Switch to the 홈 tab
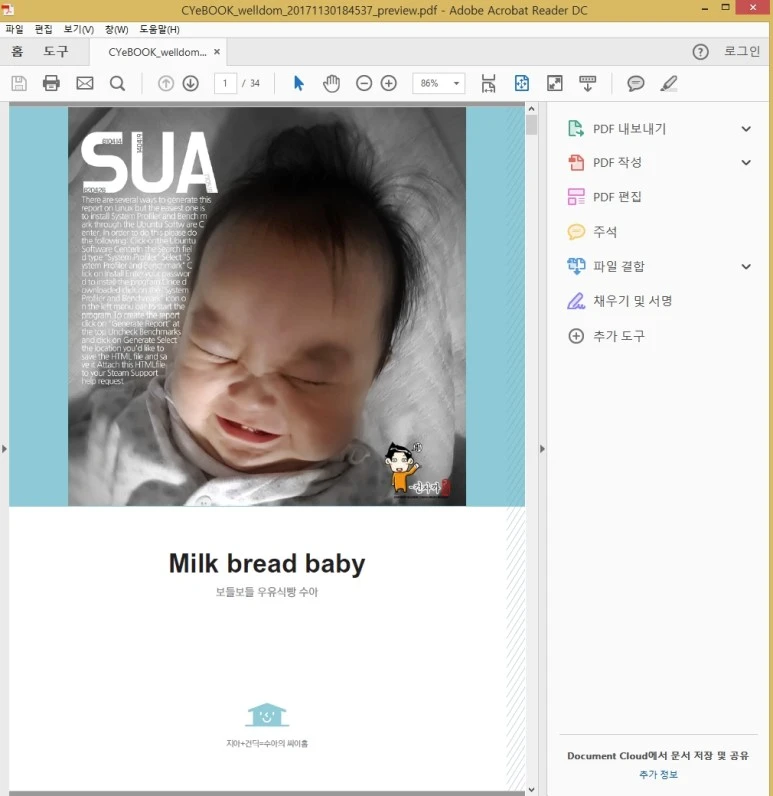Viewport: 773px width, 796px height. coord(17,51)
